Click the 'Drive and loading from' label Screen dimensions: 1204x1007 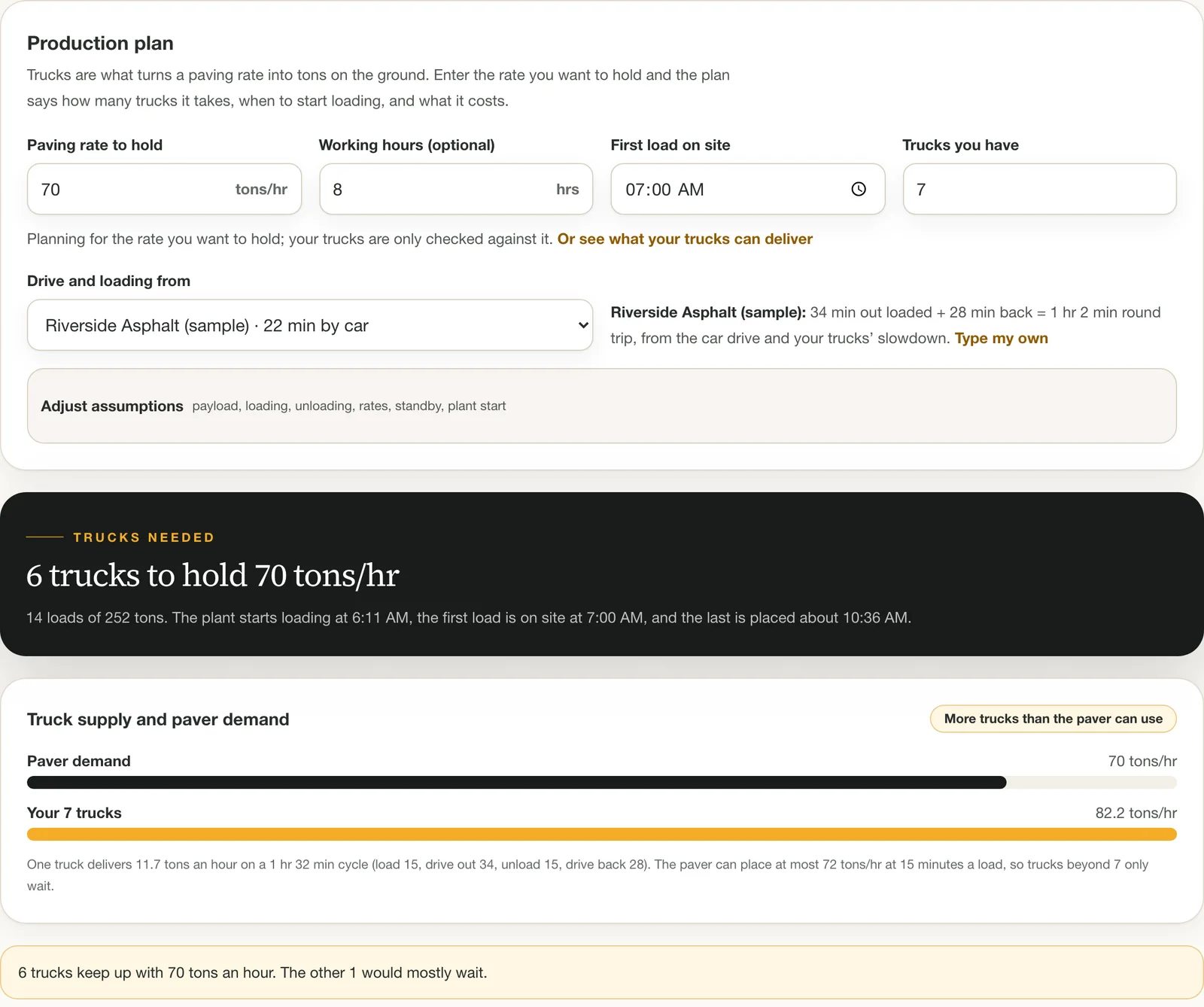pos(108,281)
